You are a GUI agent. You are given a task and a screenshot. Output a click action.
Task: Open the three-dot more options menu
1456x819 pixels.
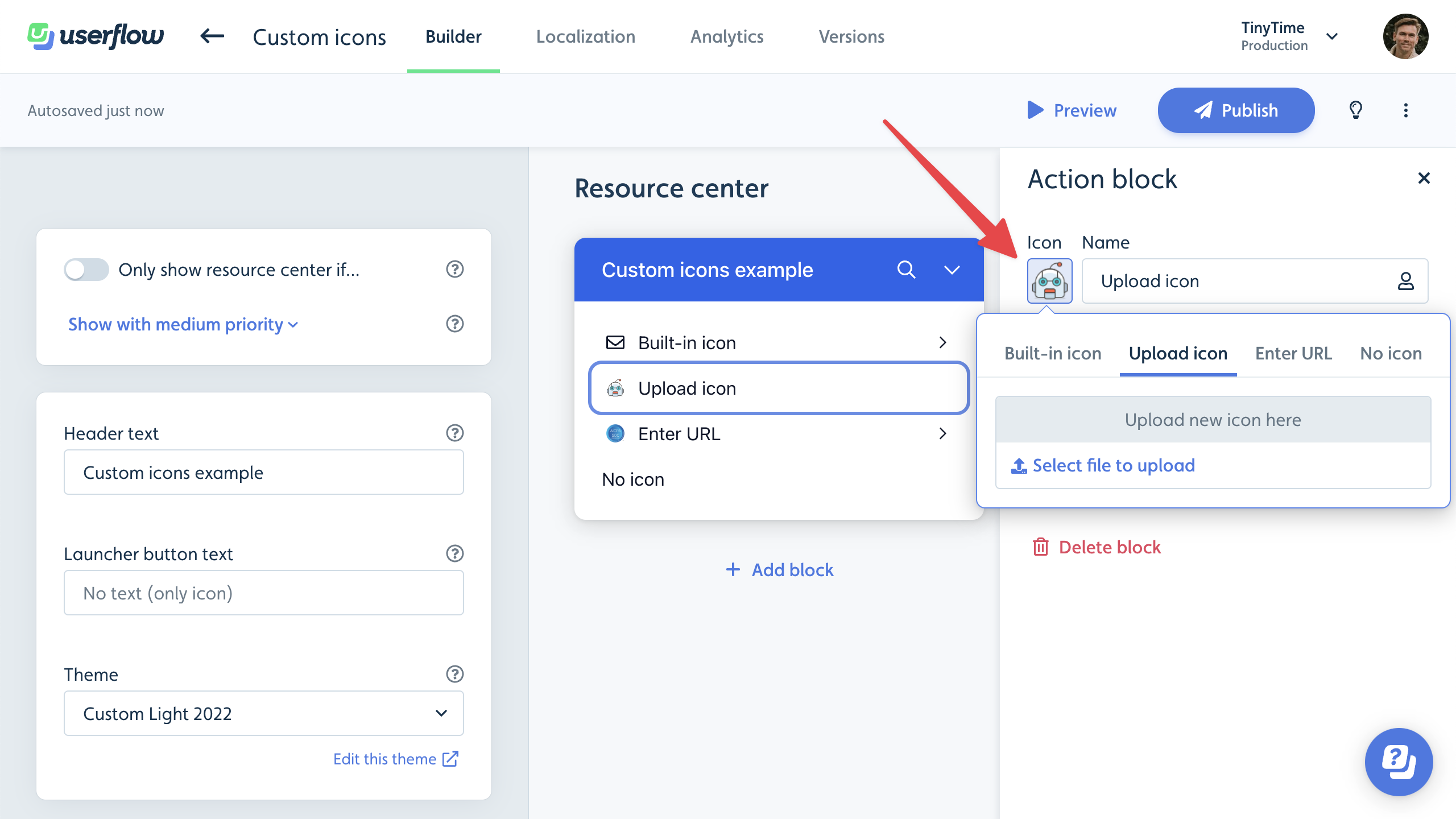pyautogui.click(x=1406, y=110)
